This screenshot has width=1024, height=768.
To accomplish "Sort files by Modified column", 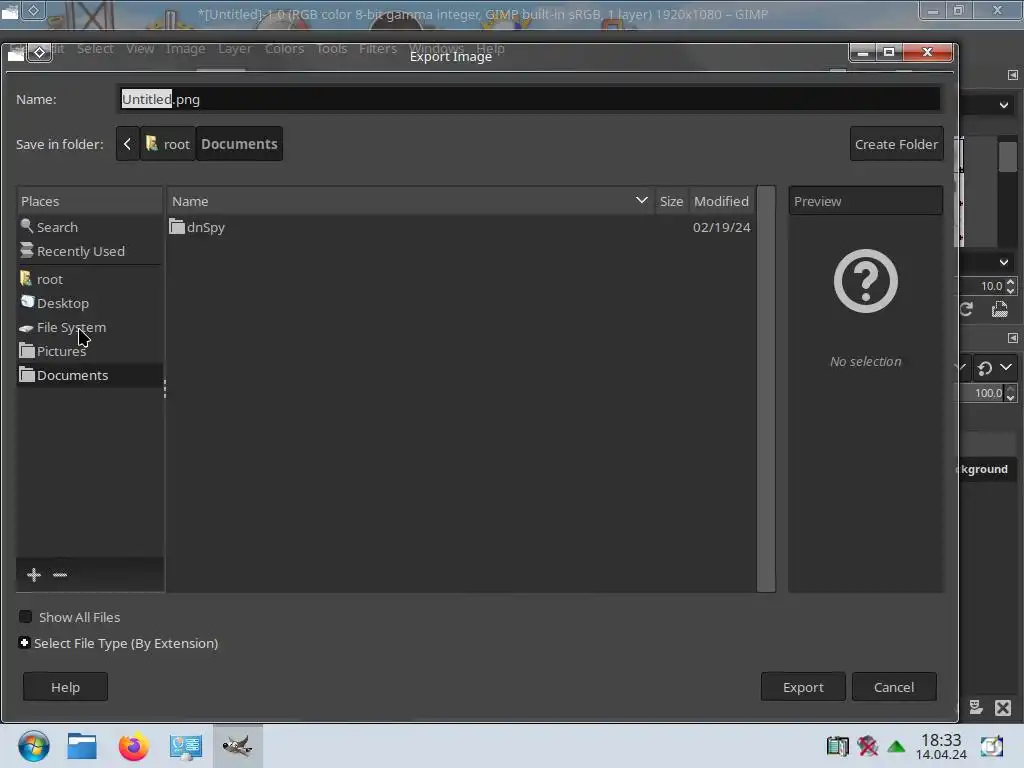I will click(x=721, y=201).
